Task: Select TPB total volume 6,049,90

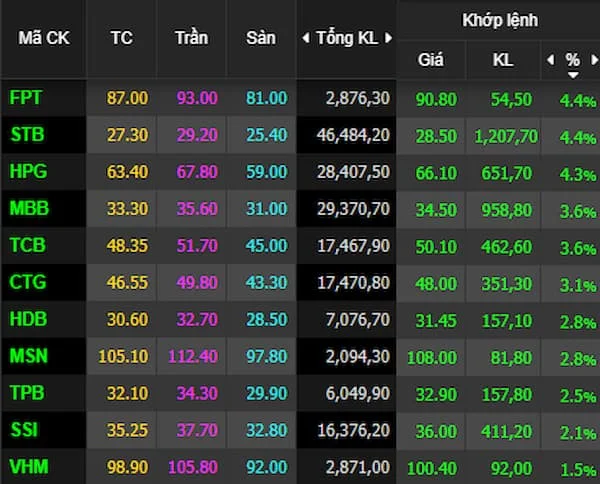Action: [358, 394]
